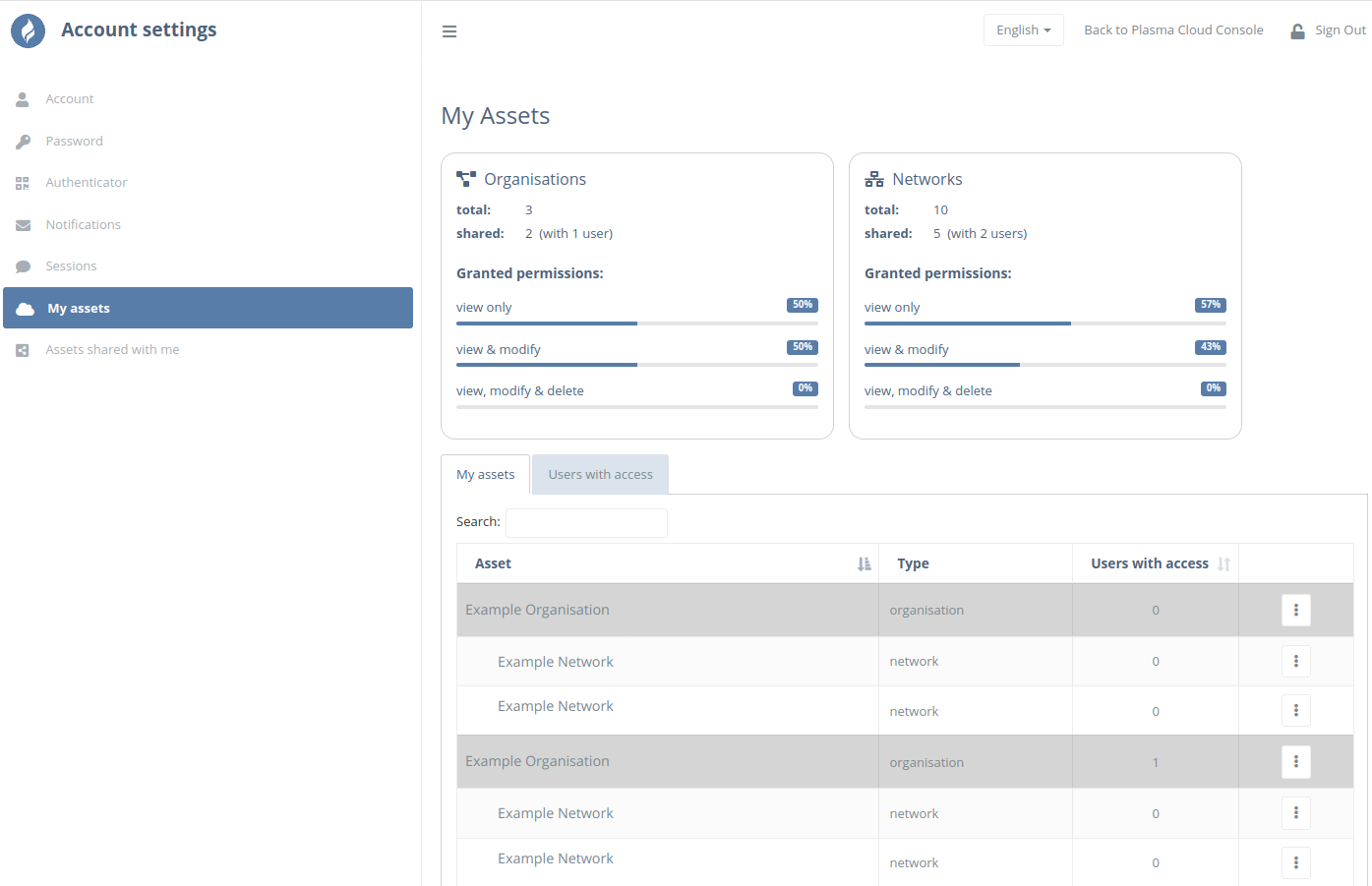Click the Password key icon
This screenshot has width=1372, height=886.
[x=23, y=142]
